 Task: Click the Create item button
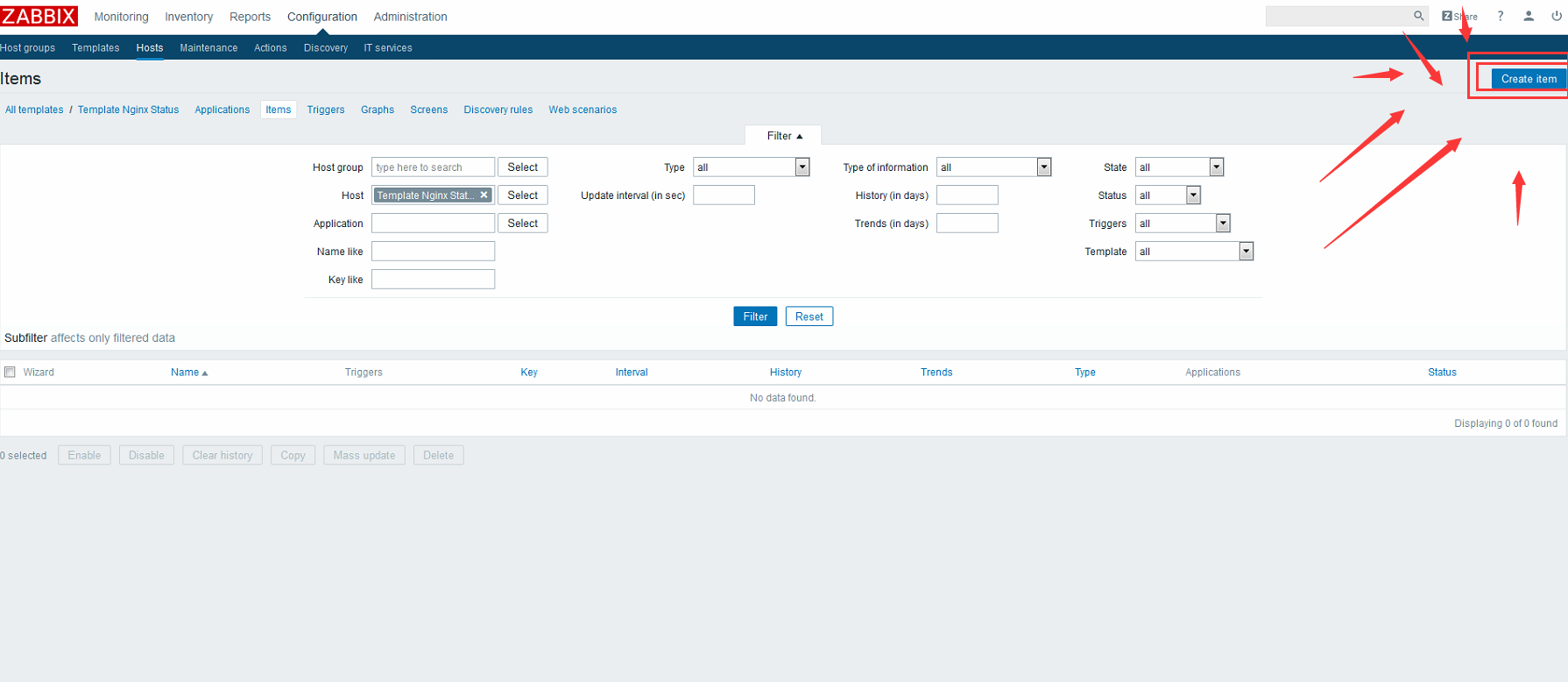point(1529,79)
